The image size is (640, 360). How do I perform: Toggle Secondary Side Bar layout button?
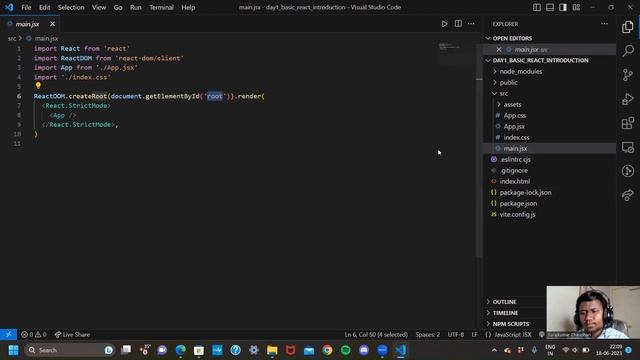point(563,7)
